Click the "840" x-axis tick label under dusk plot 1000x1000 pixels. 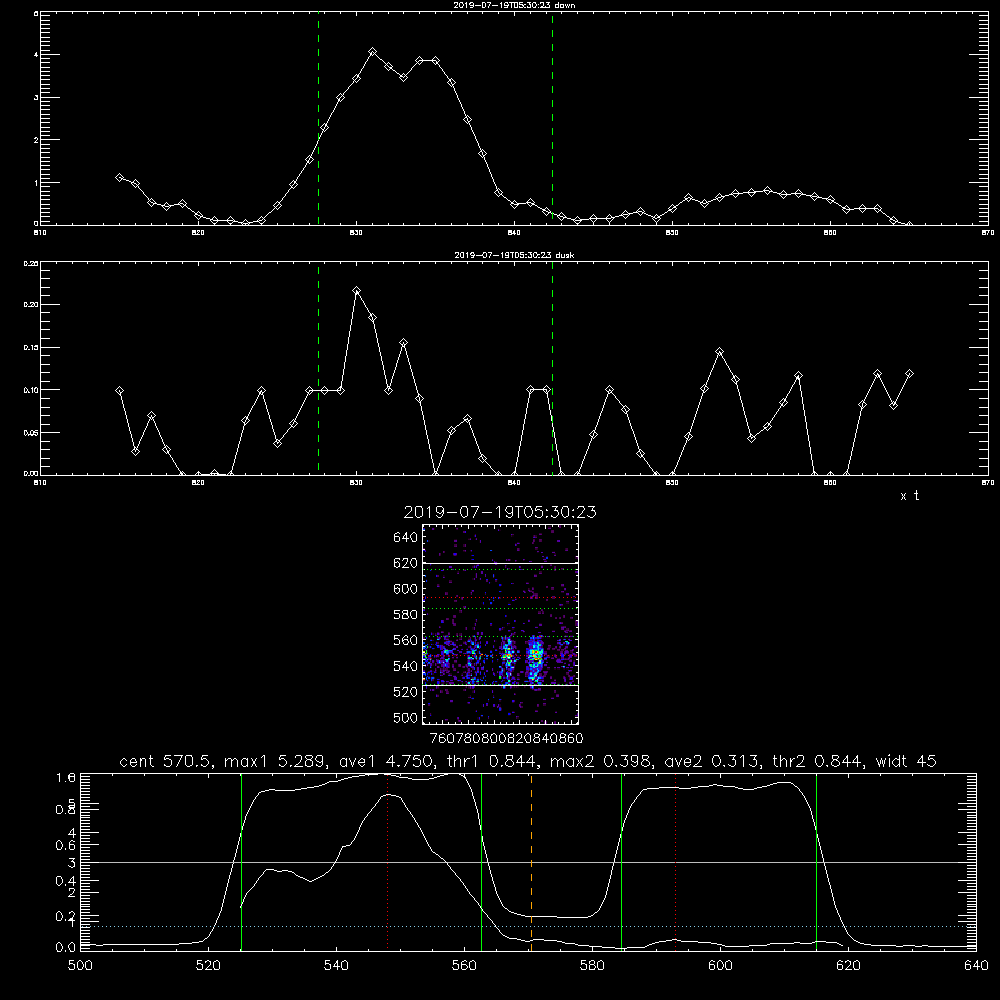click(x=514, y=483)
